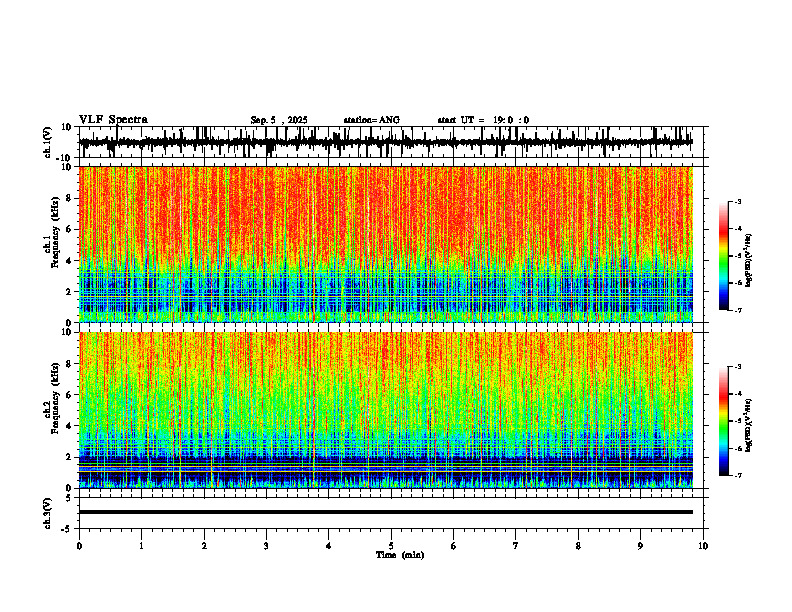Click the "ch.1(V)" axis label of waveform panel
This screenshot has height=612, width=792.
point(48,142)
